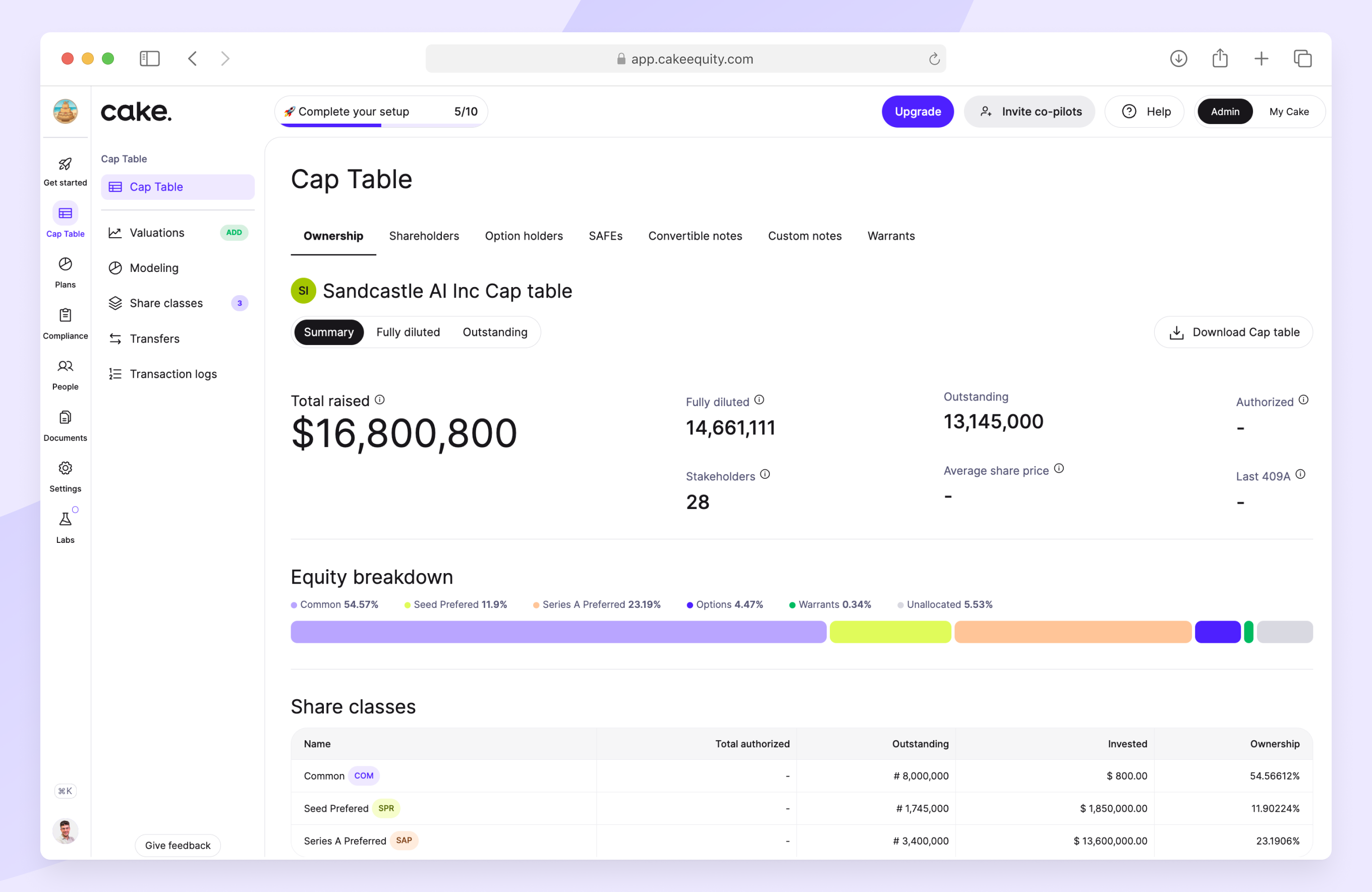Open Complete your setup 5/10 progress
This screenshot has width=1372, height=892.
pyautogui.click(x=381, y=111)
